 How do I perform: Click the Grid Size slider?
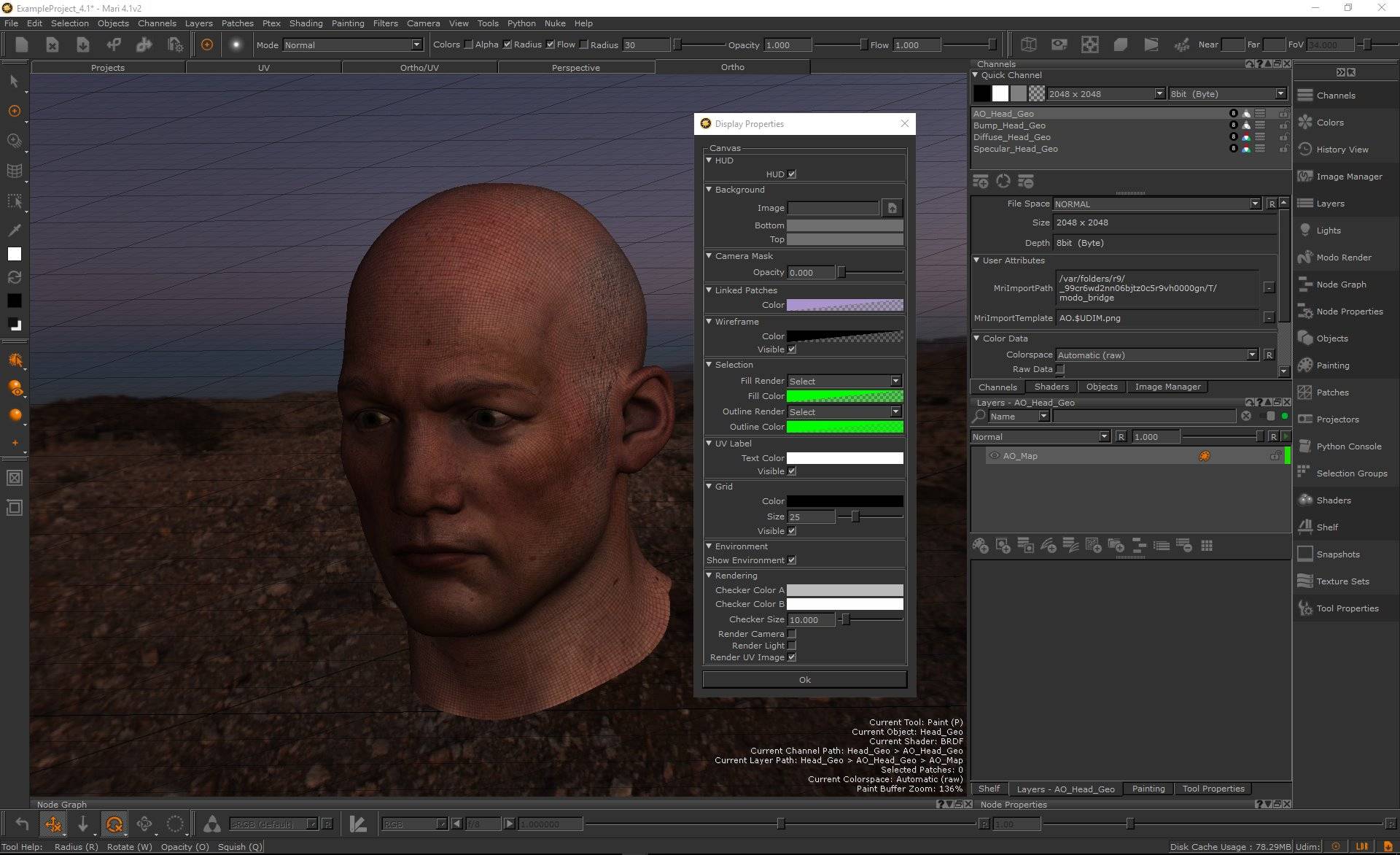pos(871,517)
